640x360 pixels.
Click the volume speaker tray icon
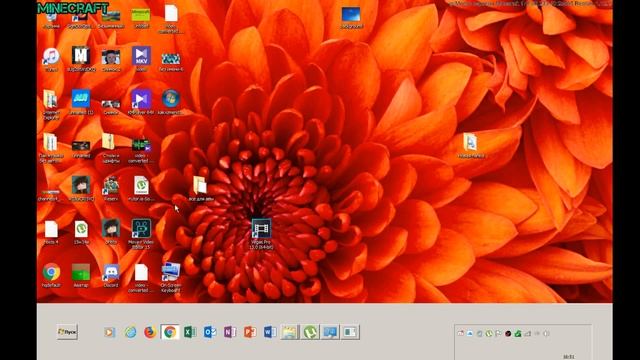[546, 333]
